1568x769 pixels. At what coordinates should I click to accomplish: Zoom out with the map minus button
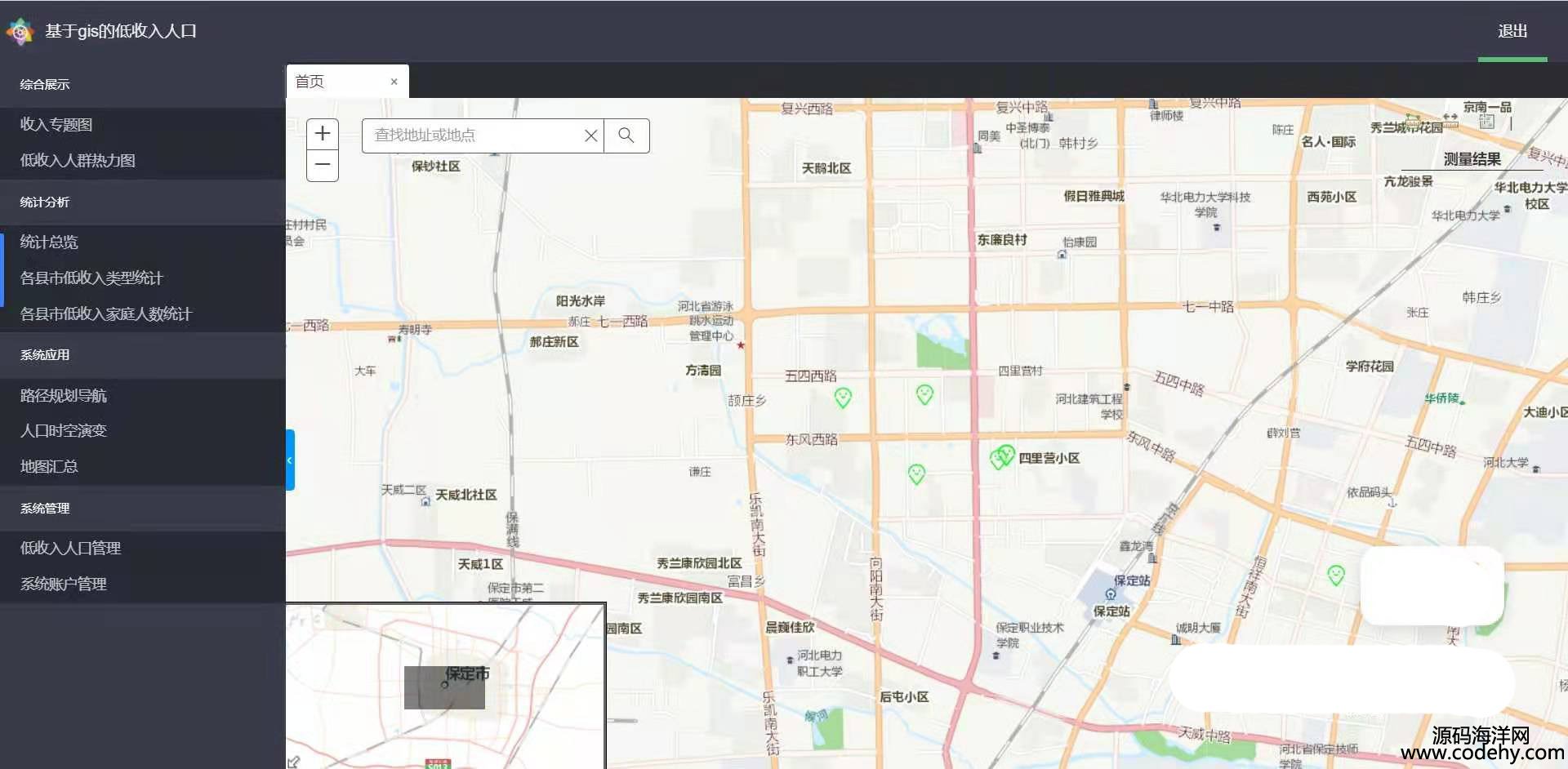coord(323,165)
